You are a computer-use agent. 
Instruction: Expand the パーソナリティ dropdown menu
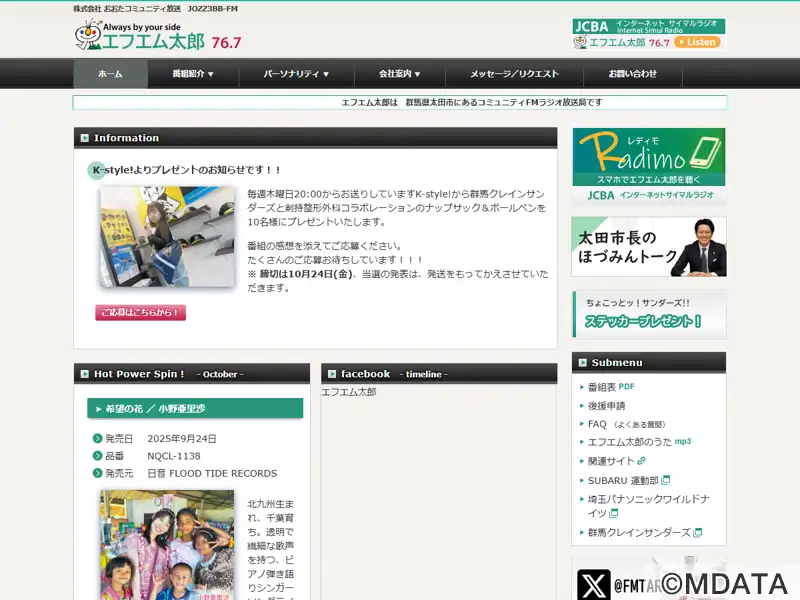tap(295, 74)
